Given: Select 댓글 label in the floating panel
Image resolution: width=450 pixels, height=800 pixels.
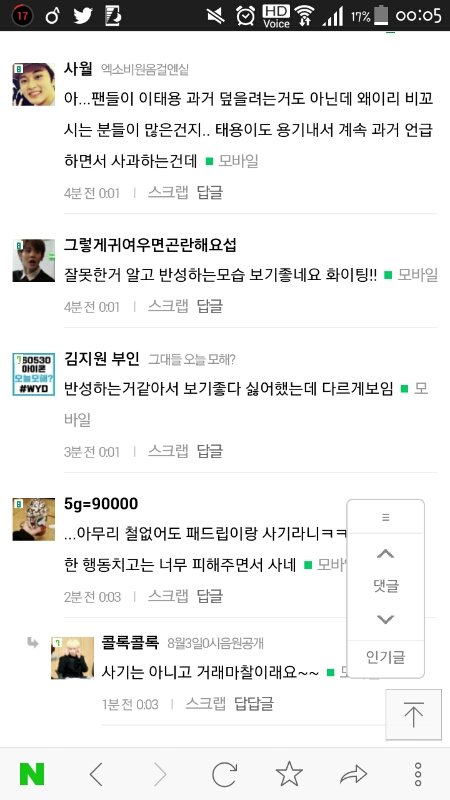Looking at the screenshot, I should click(386, 586).
